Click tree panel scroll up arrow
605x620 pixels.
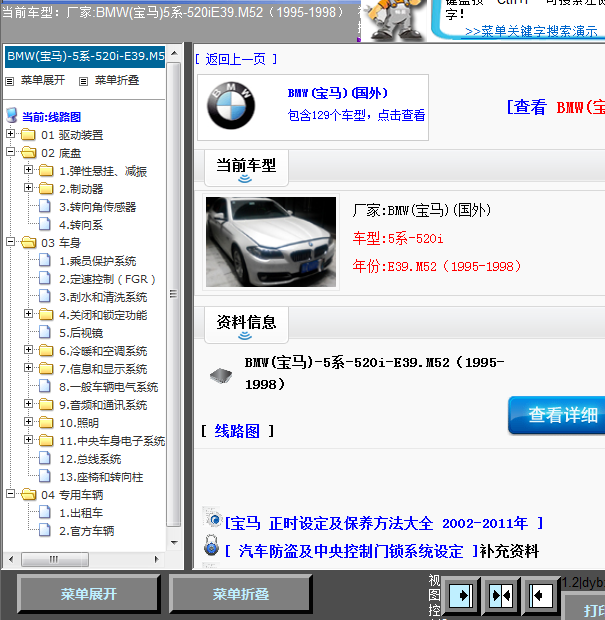click(x=174, y=53)
